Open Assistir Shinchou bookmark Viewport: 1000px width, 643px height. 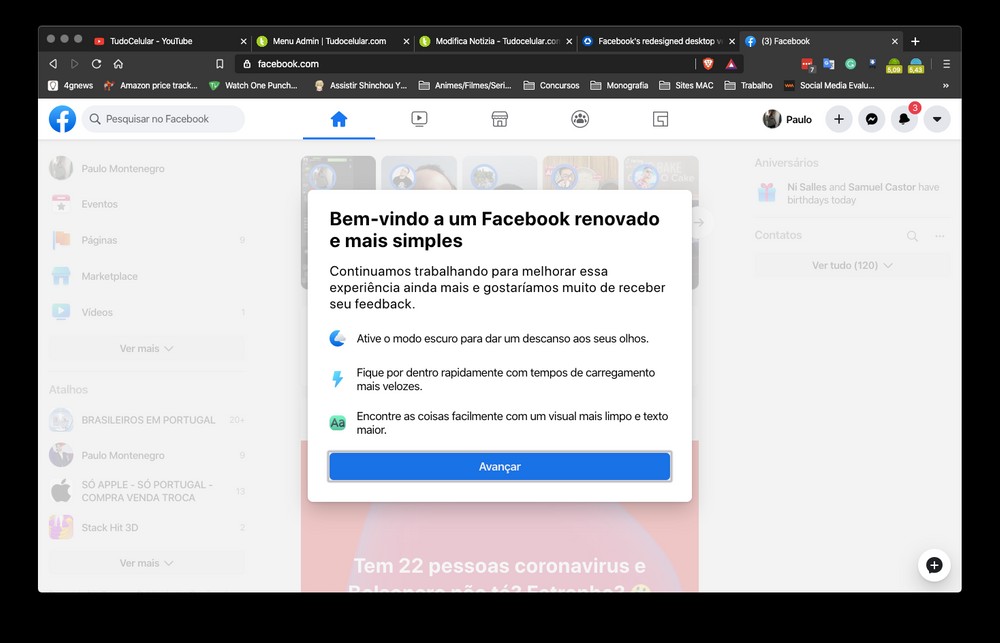360,85
